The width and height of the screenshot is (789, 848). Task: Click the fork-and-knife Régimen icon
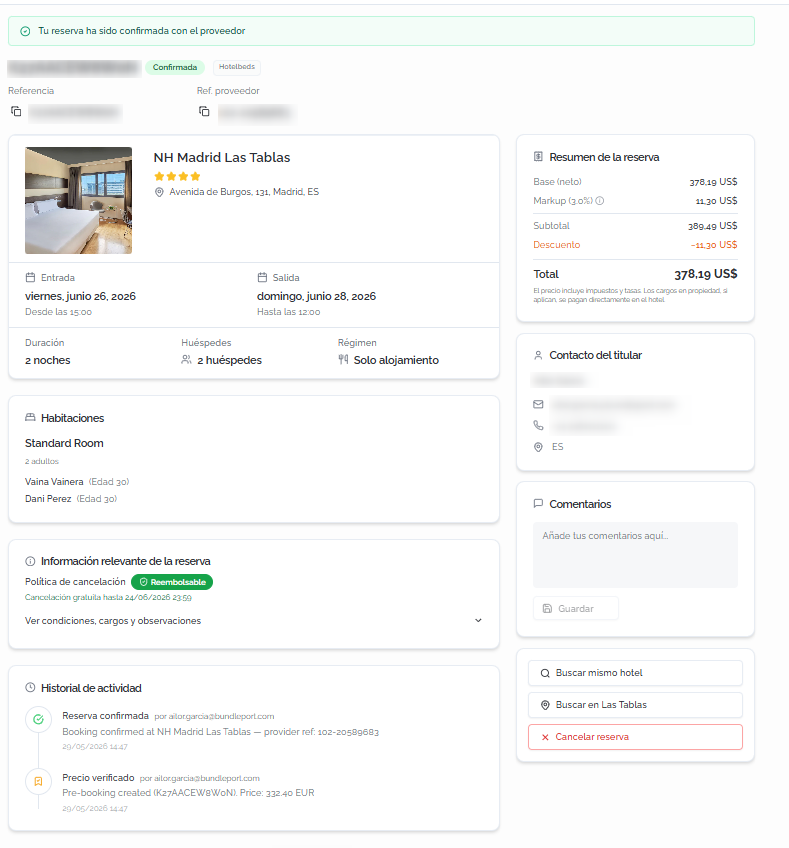coord(343,360)
